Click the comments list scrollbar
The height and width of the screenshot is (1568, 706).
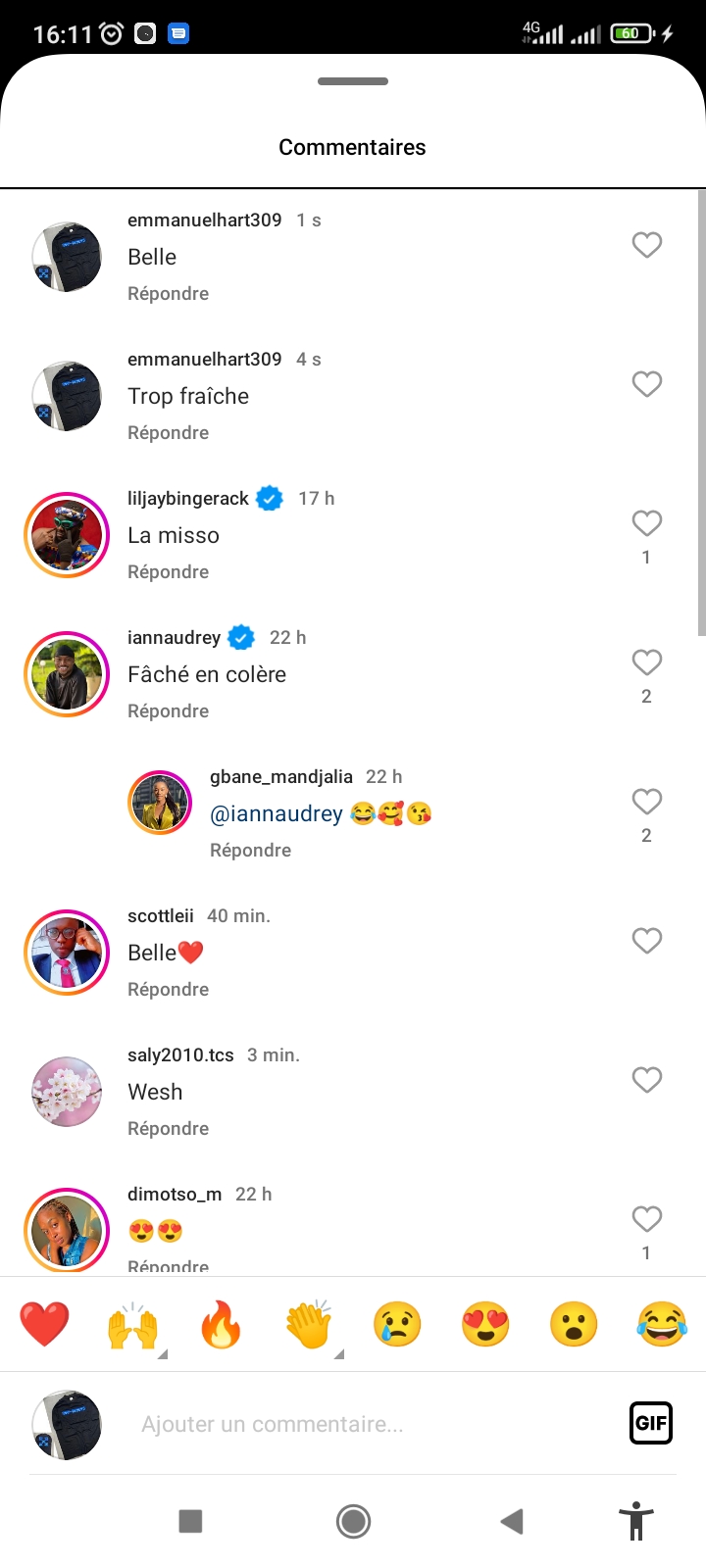coord(701,412)
